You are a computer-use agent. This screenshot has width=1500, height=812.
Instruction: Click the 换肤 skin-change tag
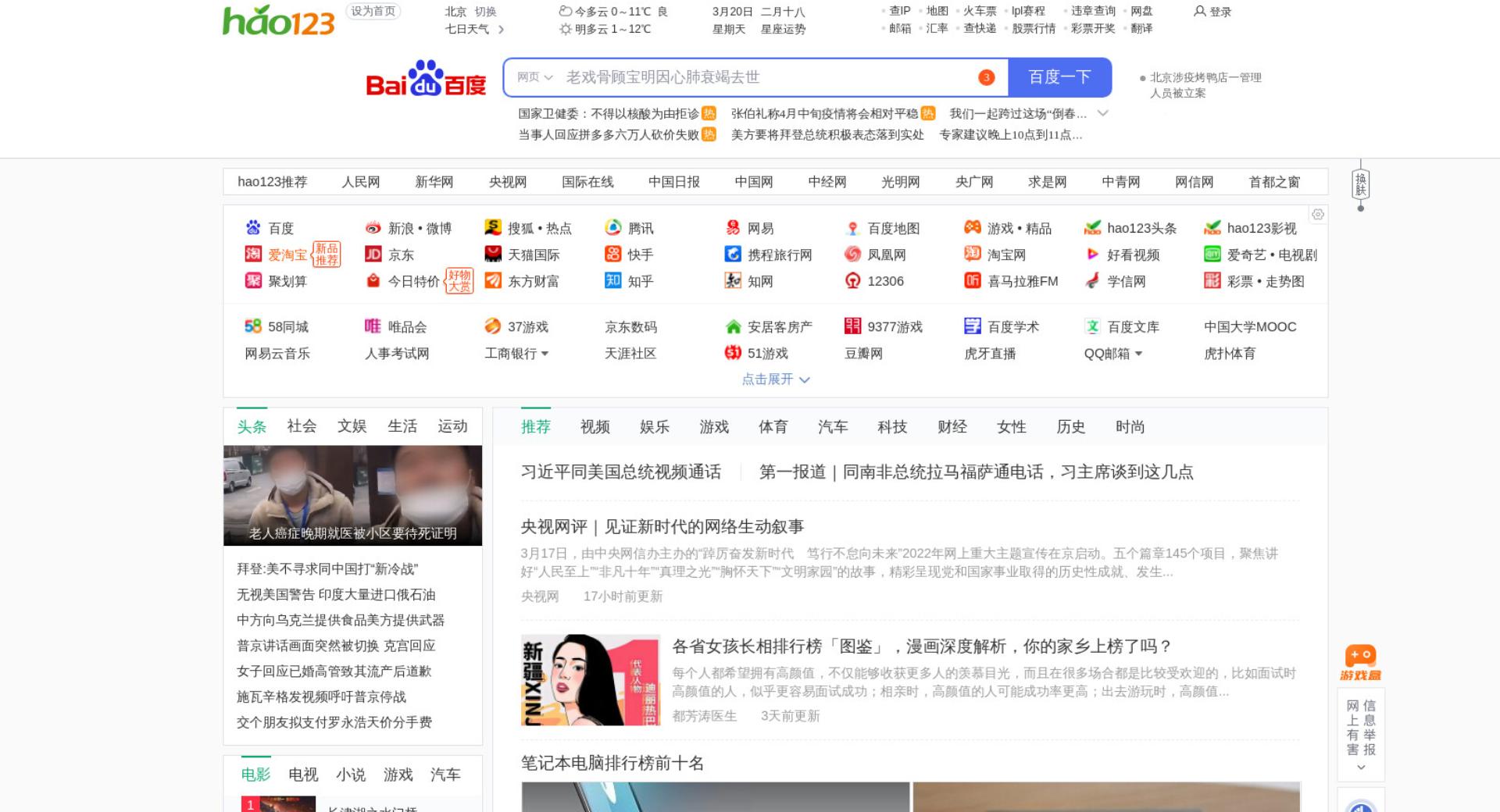[1361, 185]
